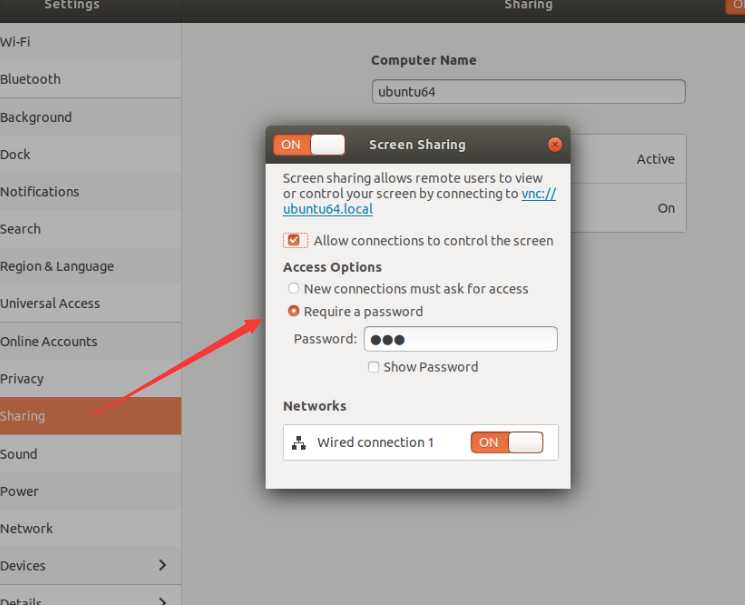The image size is (745, 605).
Task: Switch off Wired connection 1 sharing
Action: [x=506, y=442]
